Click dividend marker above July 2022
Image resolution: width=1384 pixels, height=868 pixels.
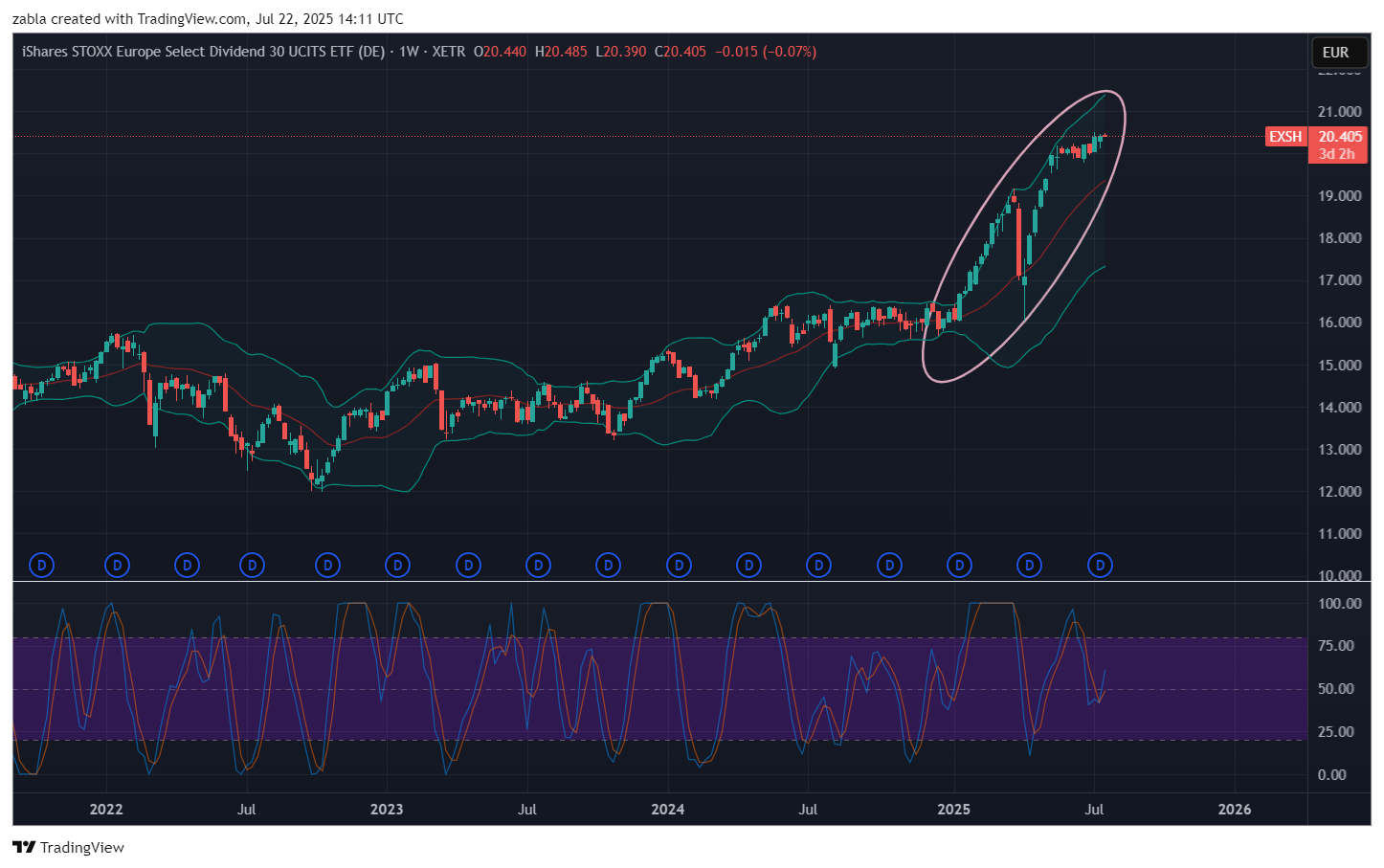(252, 566)
